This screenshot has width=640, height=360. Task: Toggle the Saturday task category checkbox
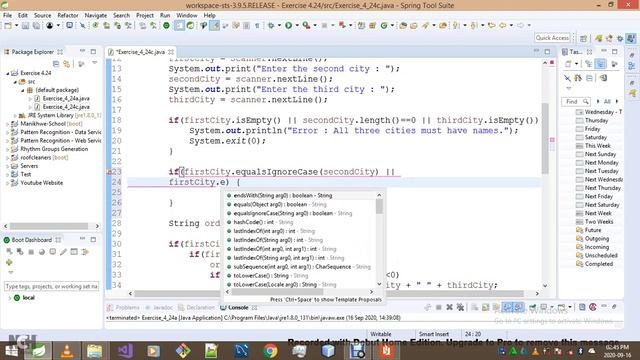[x=579, y=138]
